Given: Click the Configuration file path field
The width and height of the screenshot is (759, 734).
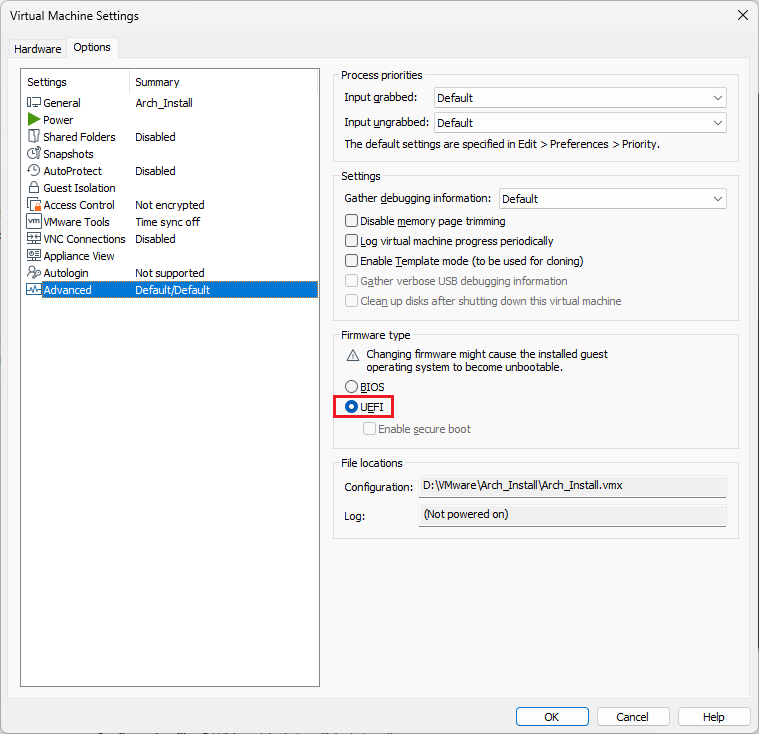Looking at the screenshot, I should click(x=572, y=486).
